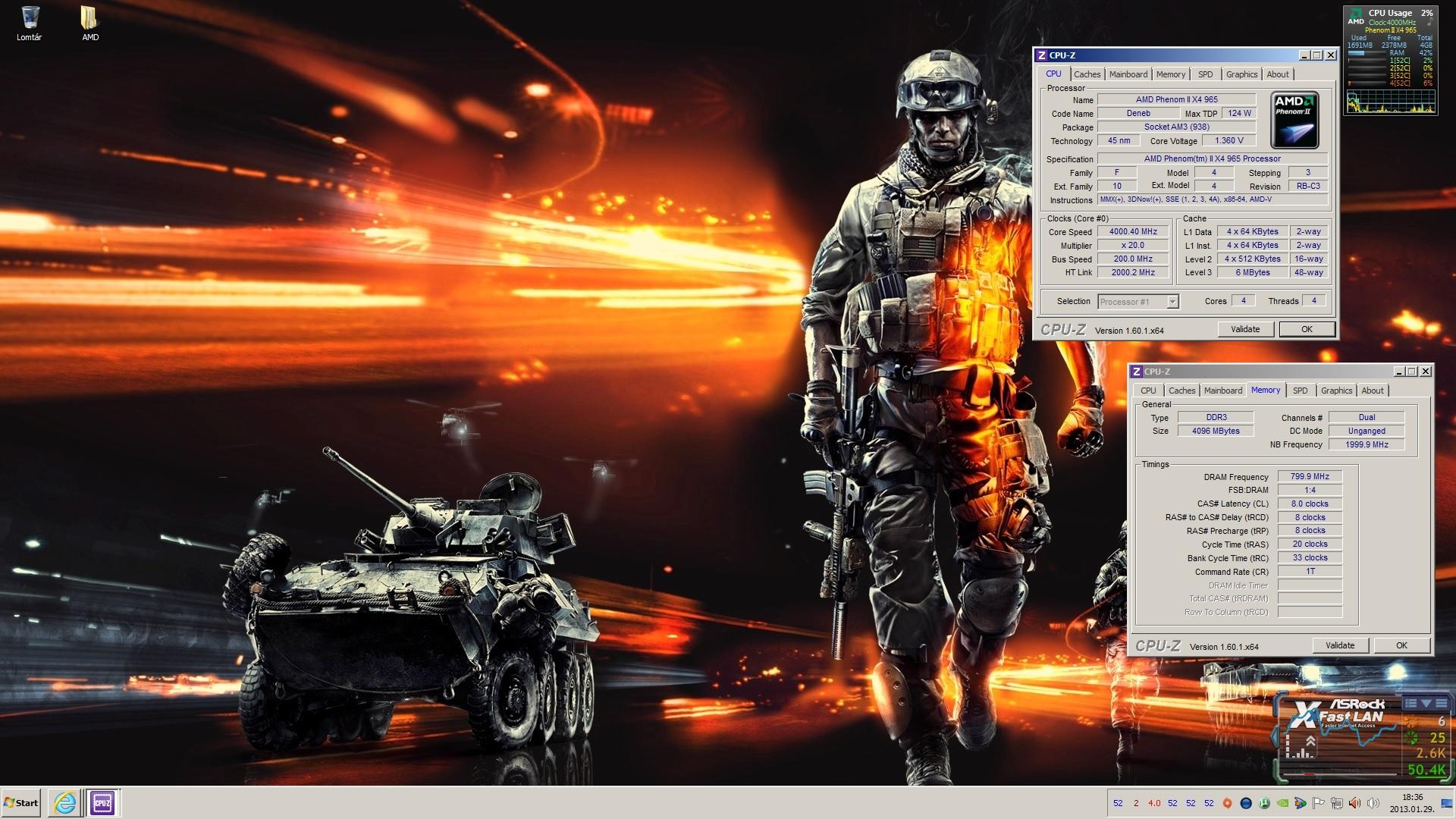Click XFast LAN list icon on left of header
Screen dimensions: 1456x819
coord(1411,703)
